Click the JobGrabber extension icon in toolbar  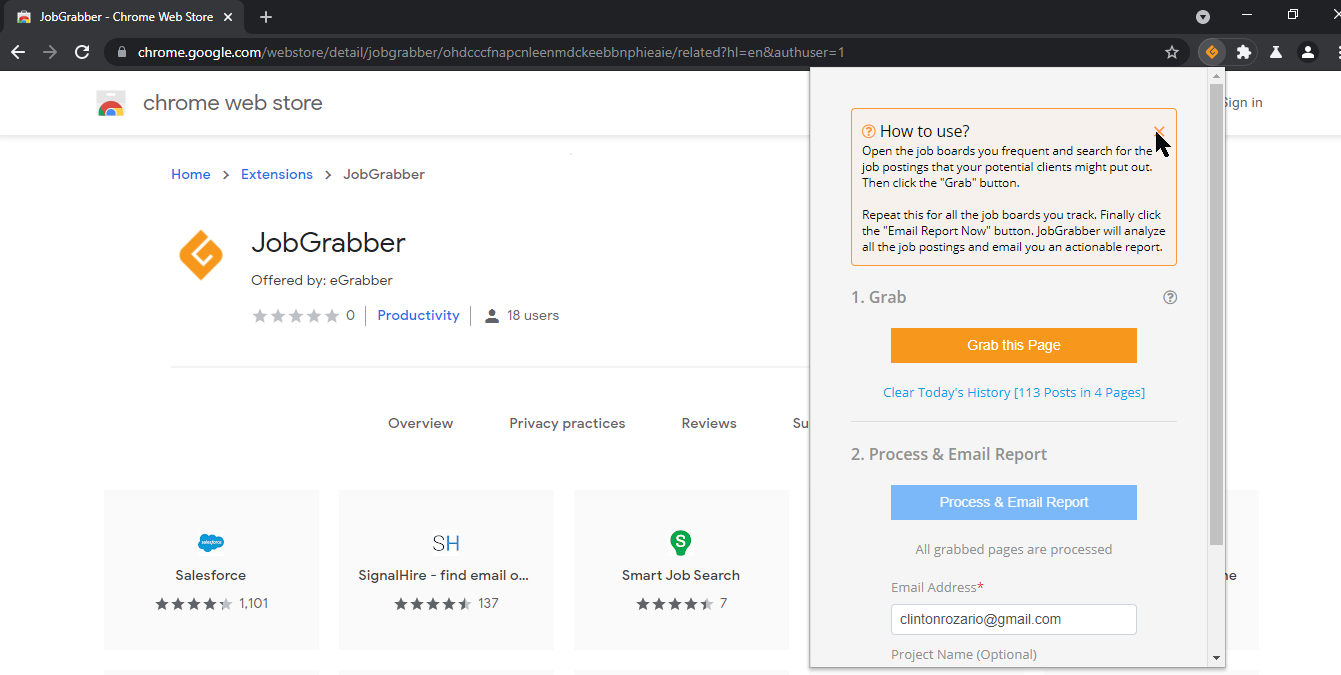tap(1211, 52)
